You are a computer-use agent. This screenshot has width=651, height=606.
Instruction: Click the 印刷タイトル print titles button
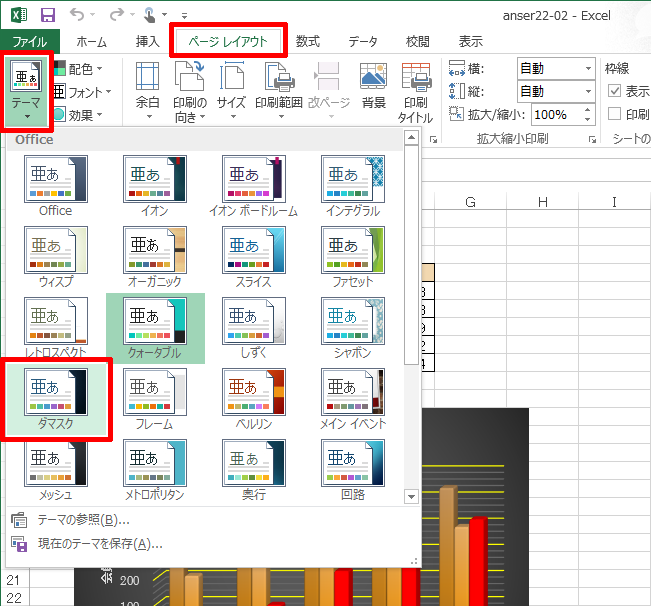point(416,92)
